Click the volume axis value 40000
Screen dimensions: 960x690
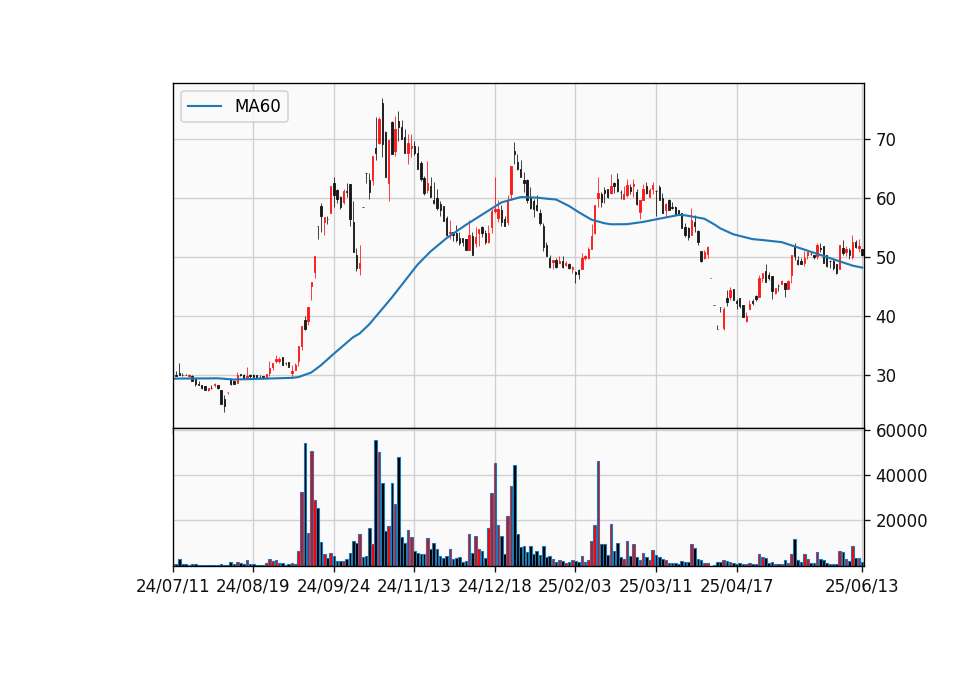point(901,476)
